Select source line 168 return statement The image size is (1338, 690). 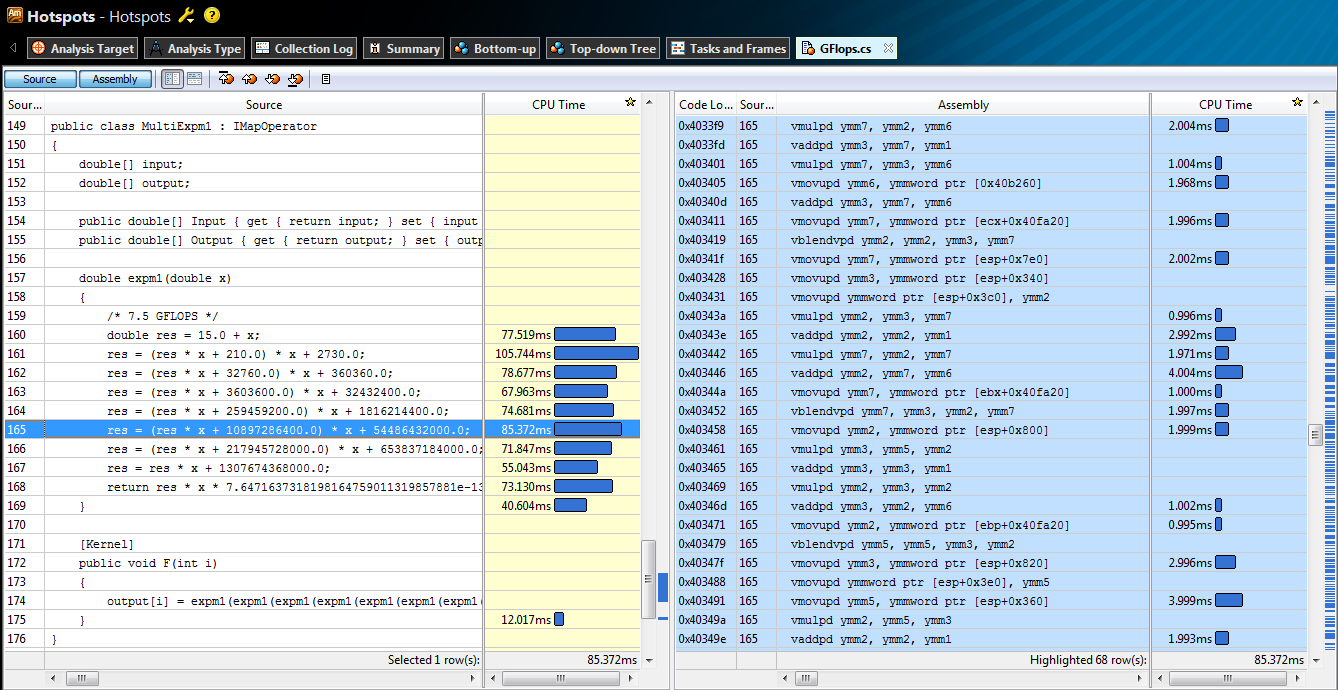coord(322,487)
